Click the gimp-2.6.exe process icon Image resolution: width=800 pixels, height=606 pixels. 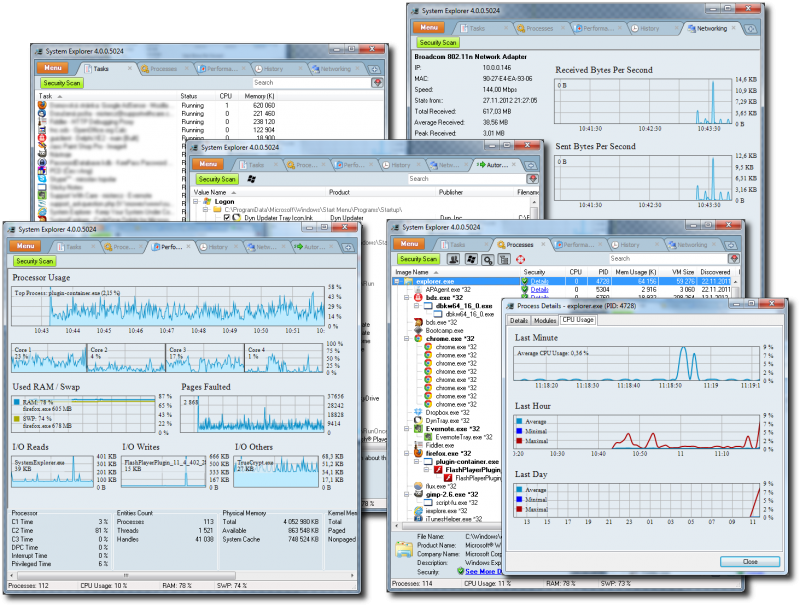418,494
